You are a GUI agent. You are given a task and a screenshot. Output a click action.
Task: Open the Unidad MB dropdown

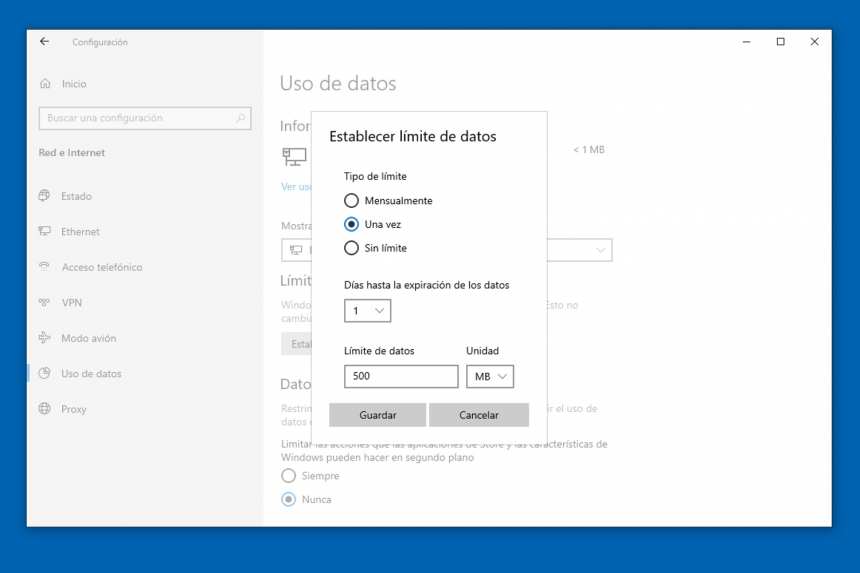coord(490,376)
